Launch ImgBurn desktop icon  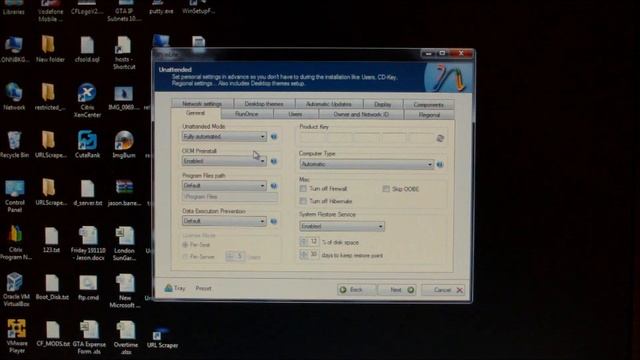tap(124, 144)
